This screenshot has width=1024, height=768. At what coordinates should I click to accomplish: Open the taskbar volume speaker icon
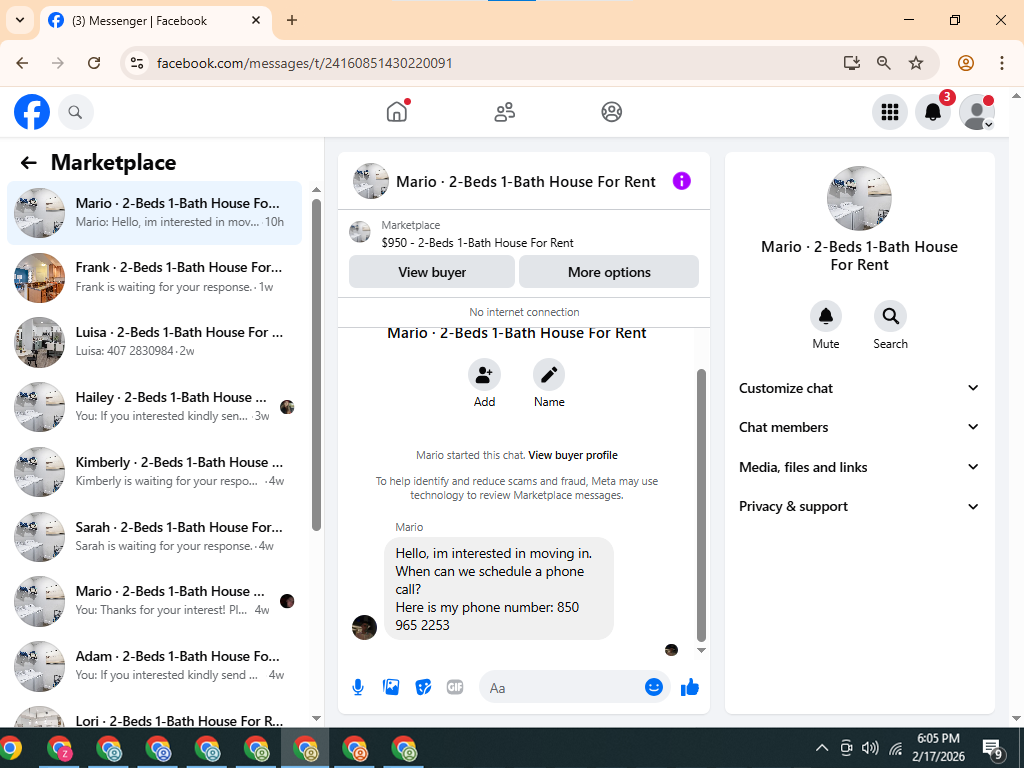870,748
